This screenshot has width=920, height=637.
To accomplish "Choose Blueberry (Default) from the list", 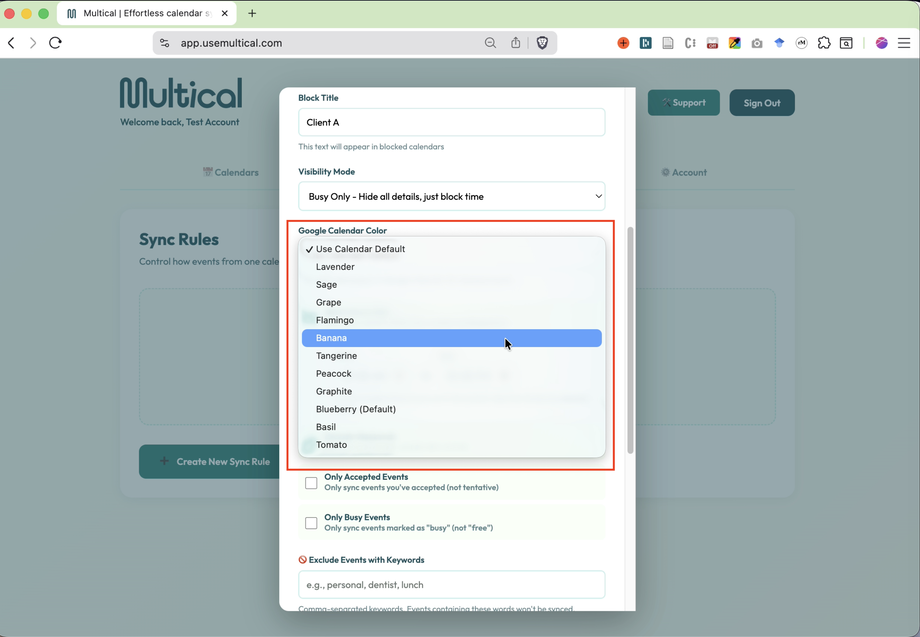I will click(x=451, y=409).
